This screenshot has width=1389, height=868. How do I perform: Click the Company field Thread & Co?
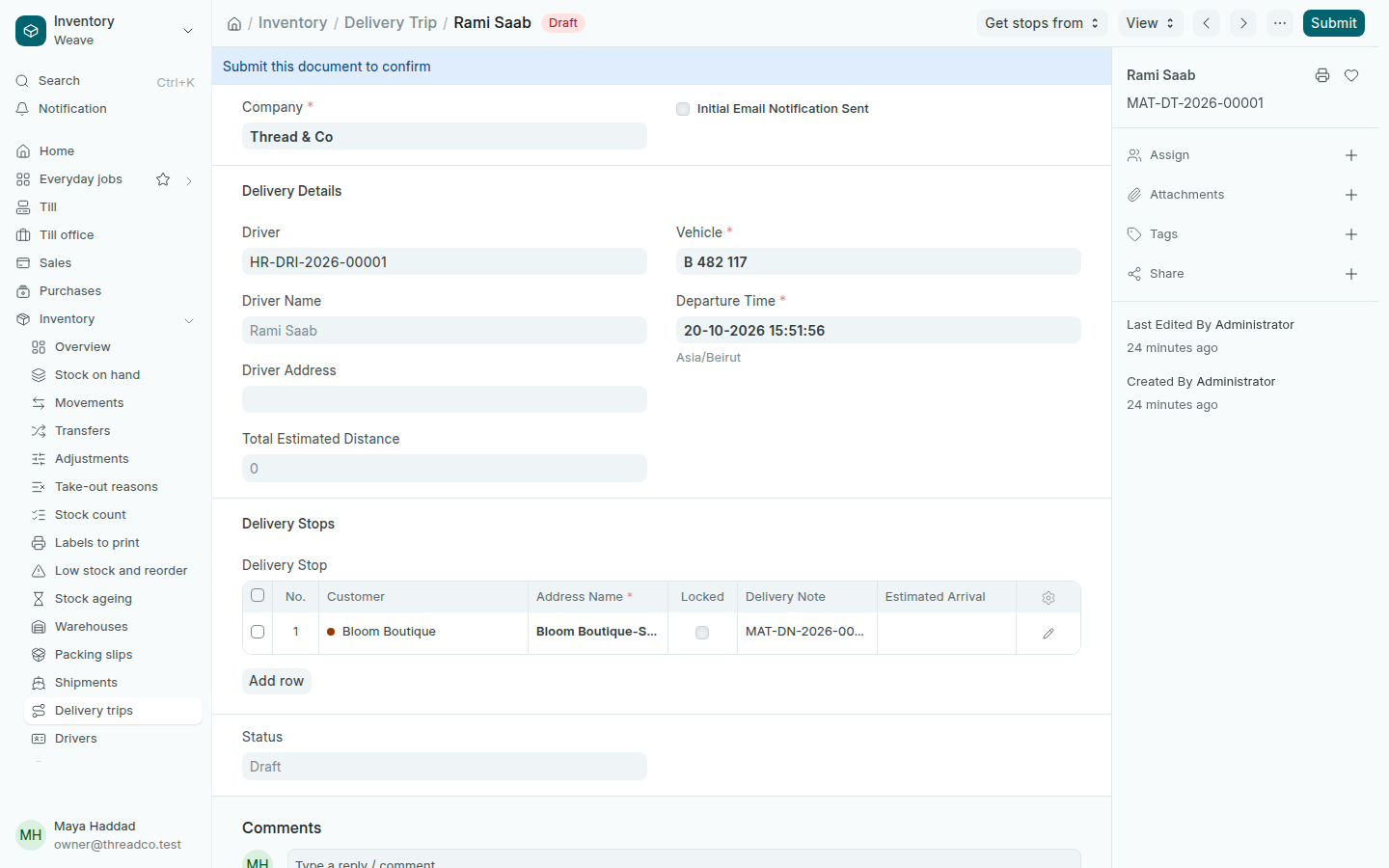point(445,136)
